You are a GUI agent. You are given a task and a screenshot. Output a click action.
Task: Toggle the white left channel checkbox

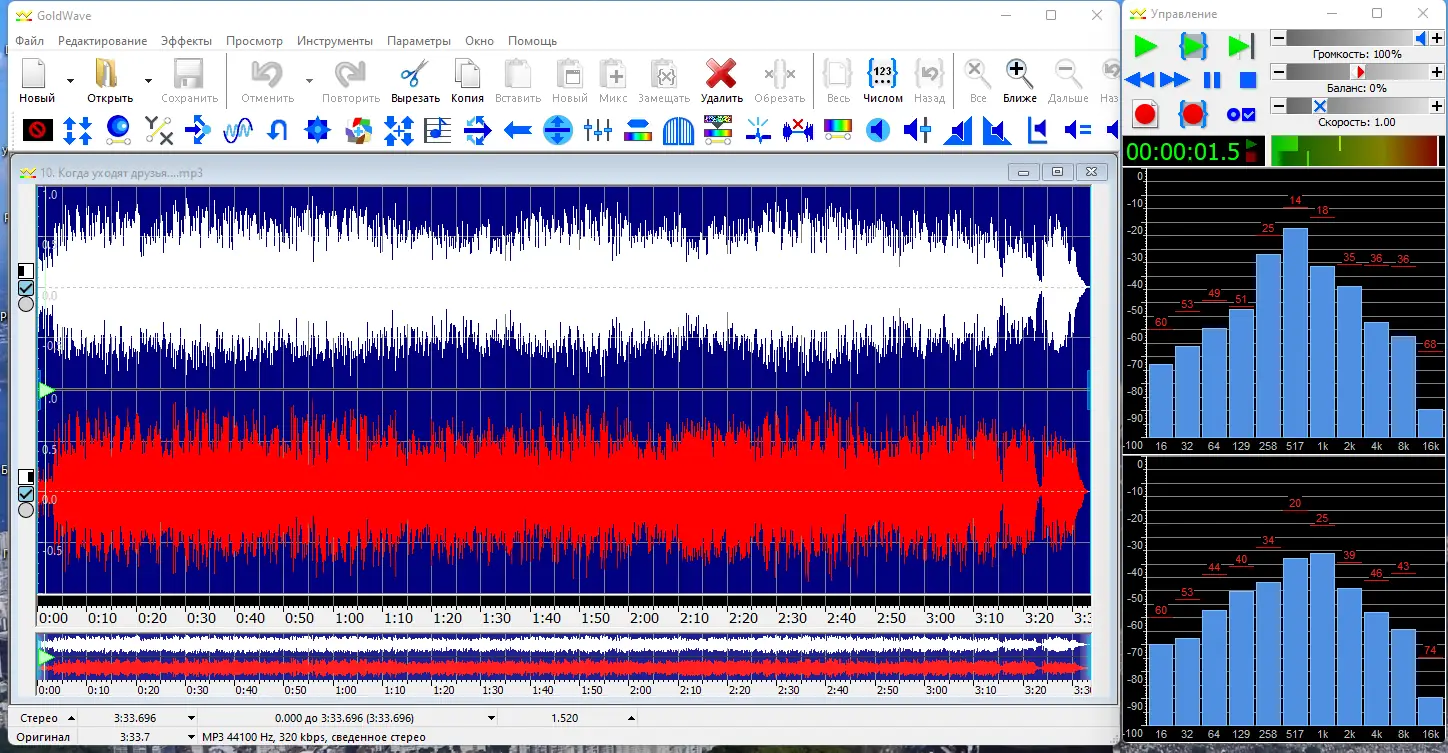pyautogui.click(x=26, y=288)
